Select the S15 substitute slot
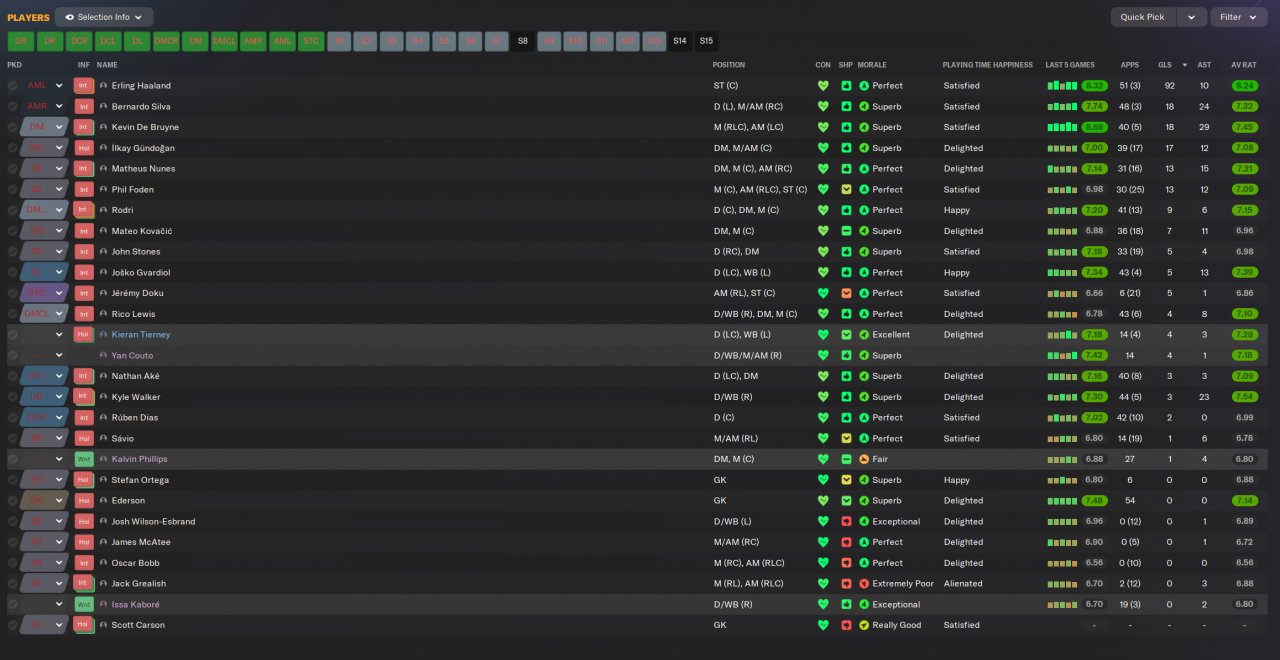This screenshot has width=1280, height=660. [x=706, y=41]
